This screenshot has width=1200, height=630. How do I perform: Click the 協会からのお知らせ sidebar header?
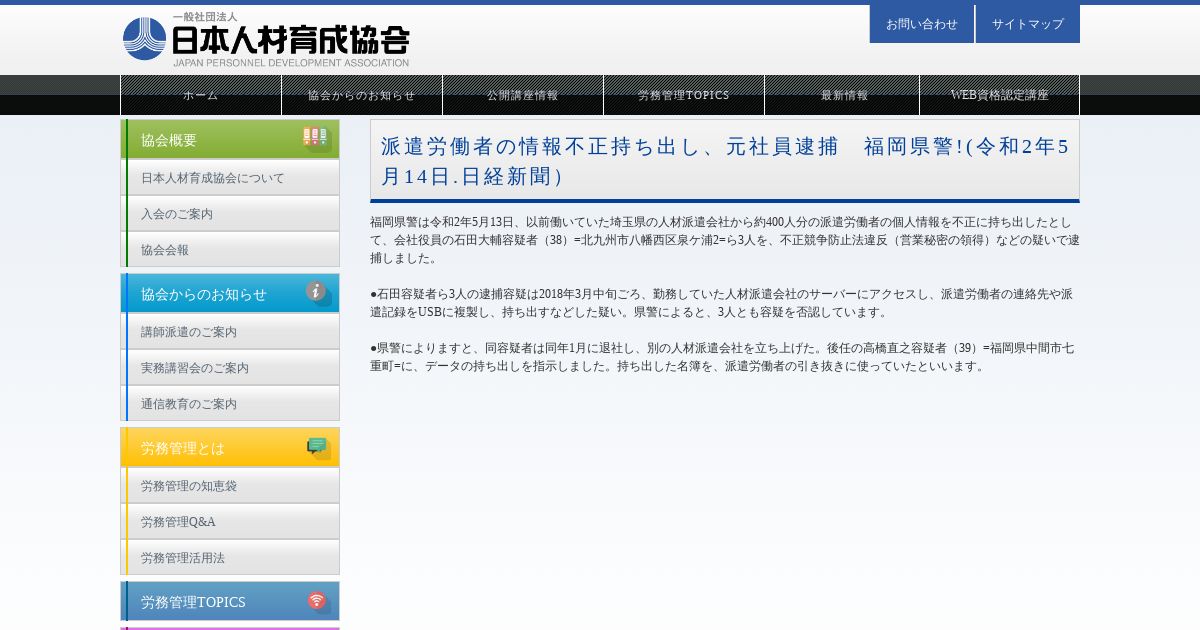230,293
